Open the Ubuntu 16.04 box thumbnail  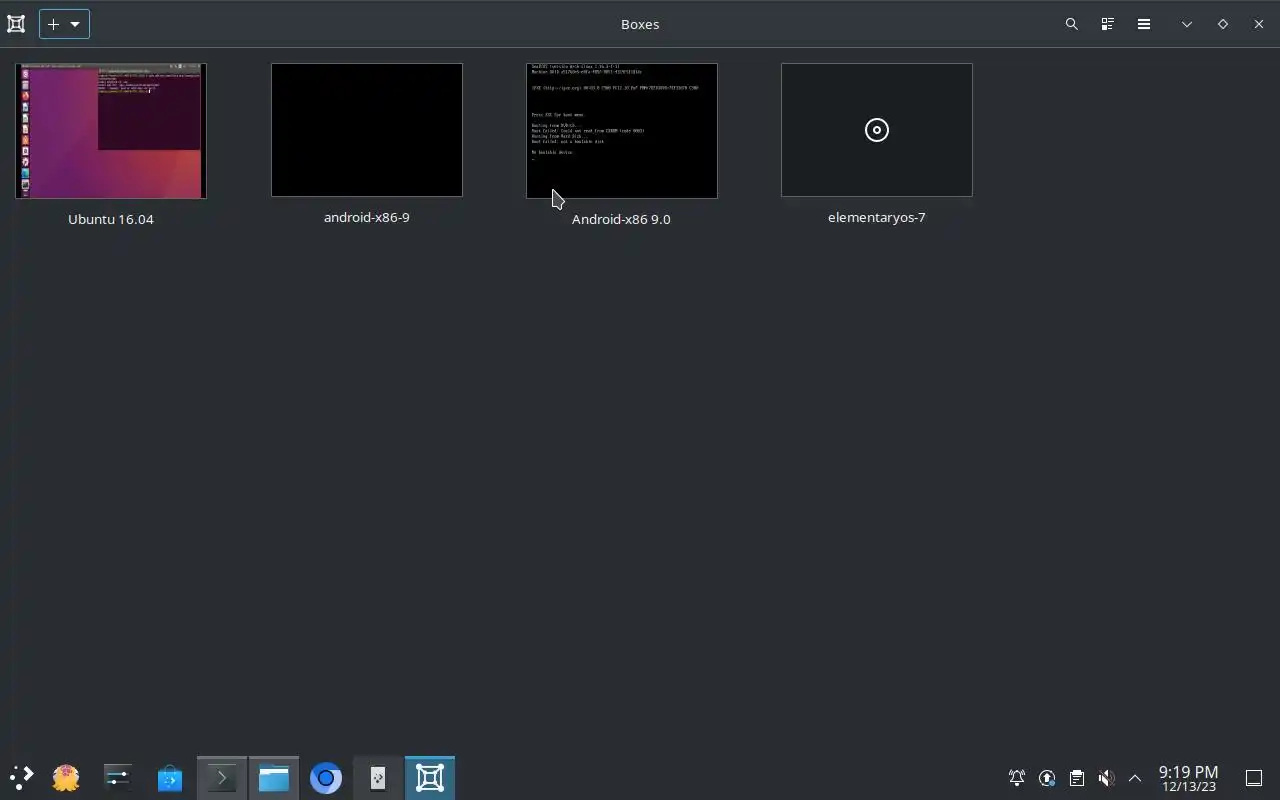pyautogui.click(x=111, y=131)
